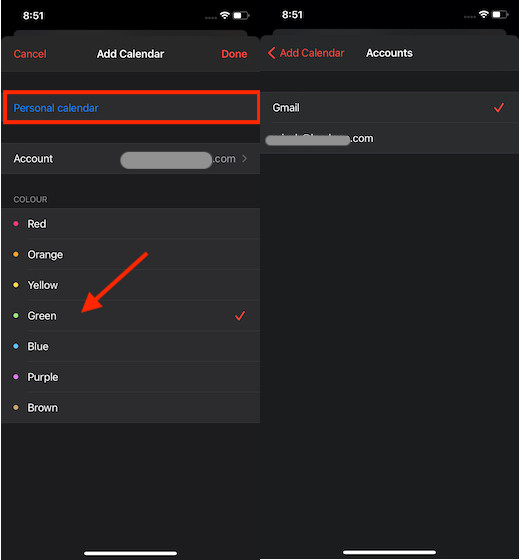Tap the checkmark on the Green row
The image size is (520, 560).
point(240,316)
